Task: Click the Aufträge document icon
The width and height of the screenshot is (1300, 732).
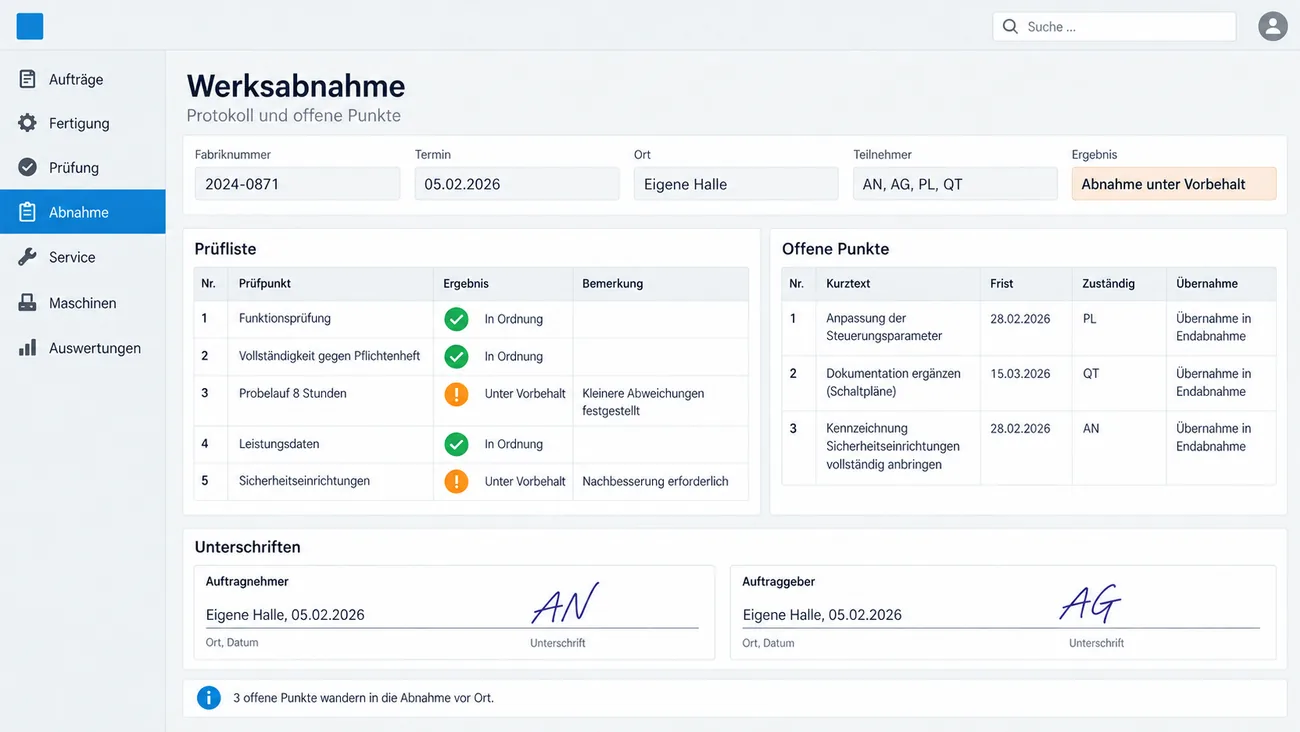Action: point(28,79)
